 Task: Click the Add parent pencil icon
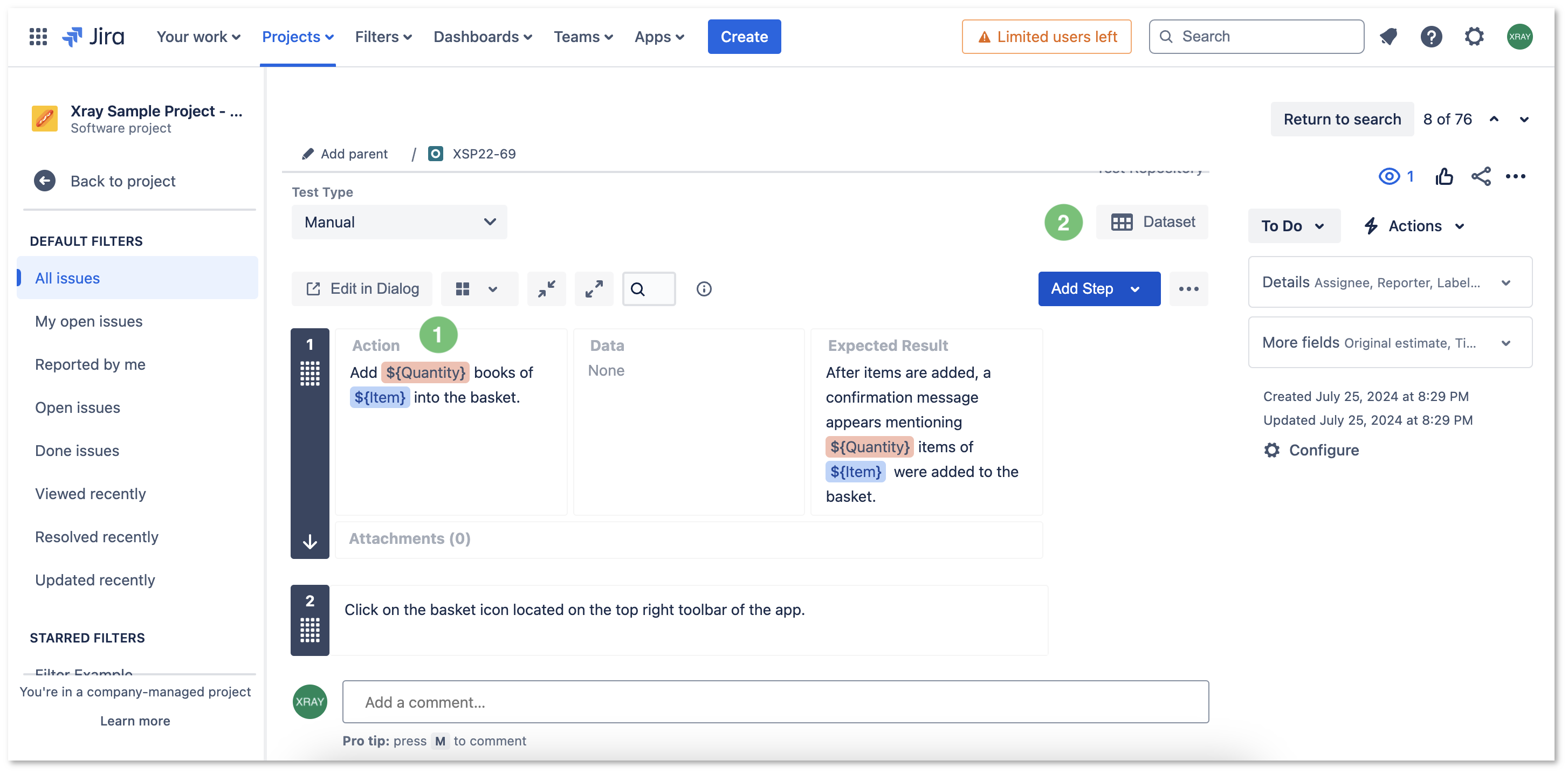coord(308,154)
